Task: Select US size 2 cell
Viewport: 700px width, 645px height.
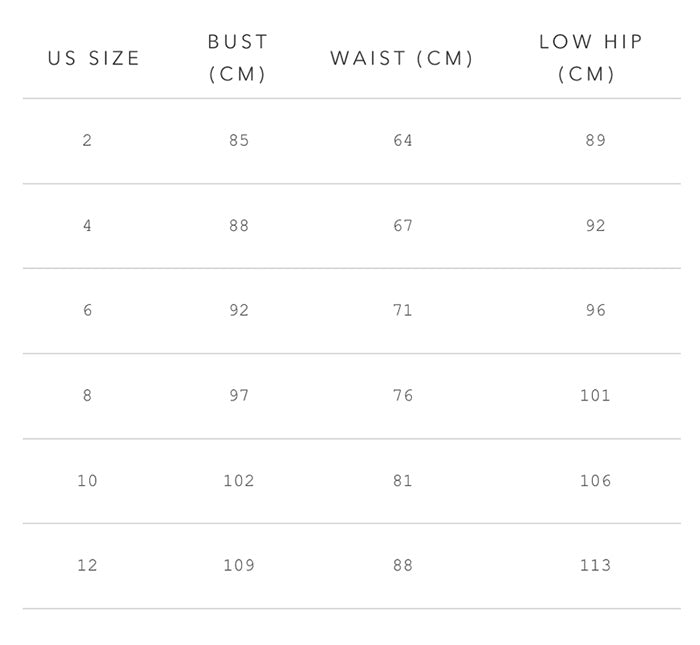Action: coord(87,141)
